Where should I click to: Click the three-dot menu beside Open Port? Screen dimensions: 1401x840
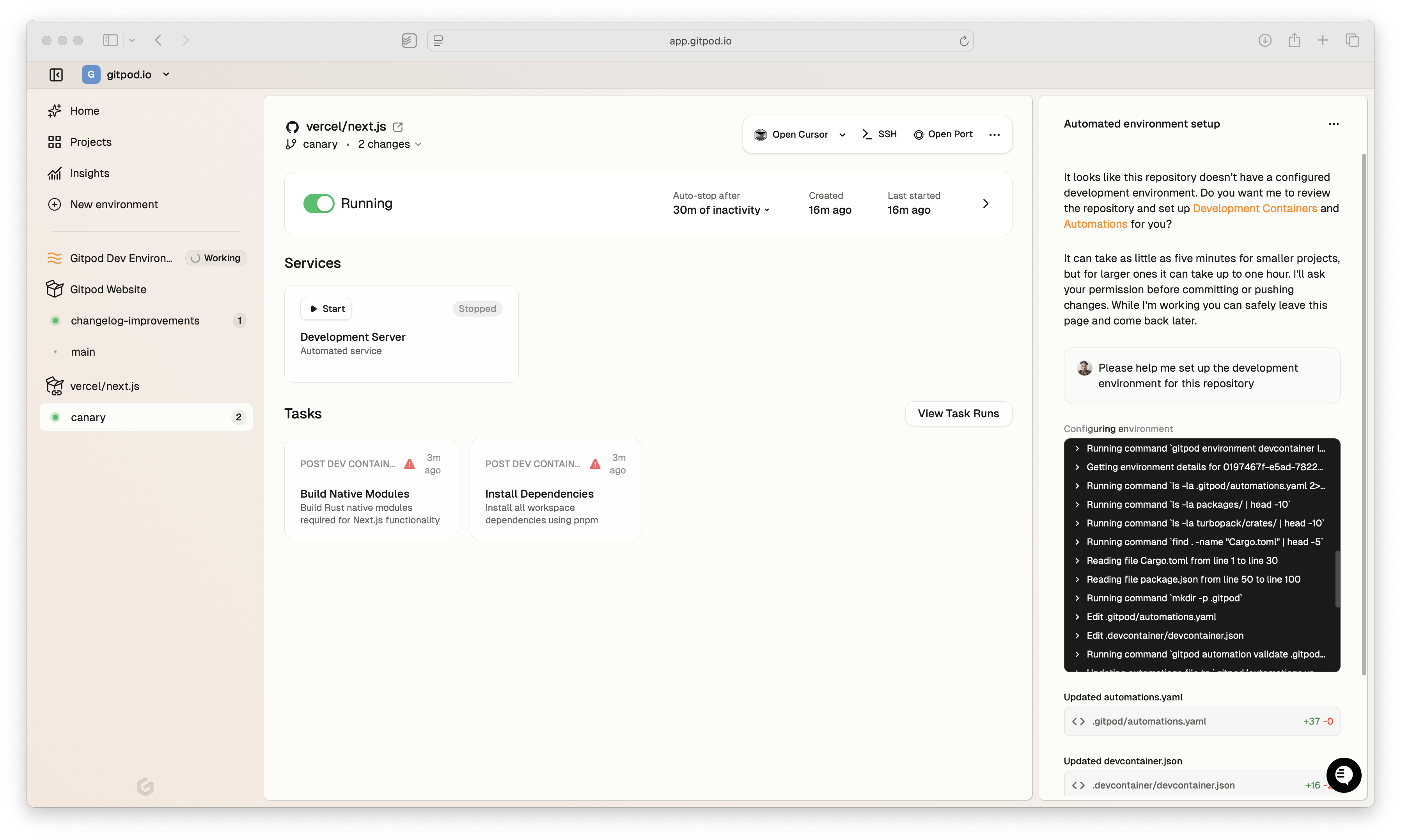[x=994, y=135]
